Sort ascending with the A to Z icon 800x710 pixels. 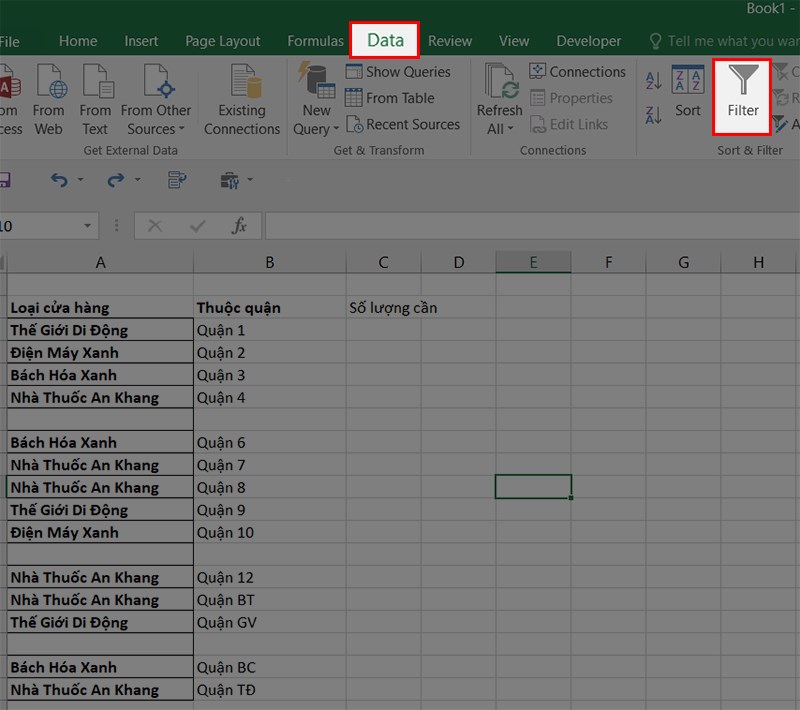[x=654, y=81]
